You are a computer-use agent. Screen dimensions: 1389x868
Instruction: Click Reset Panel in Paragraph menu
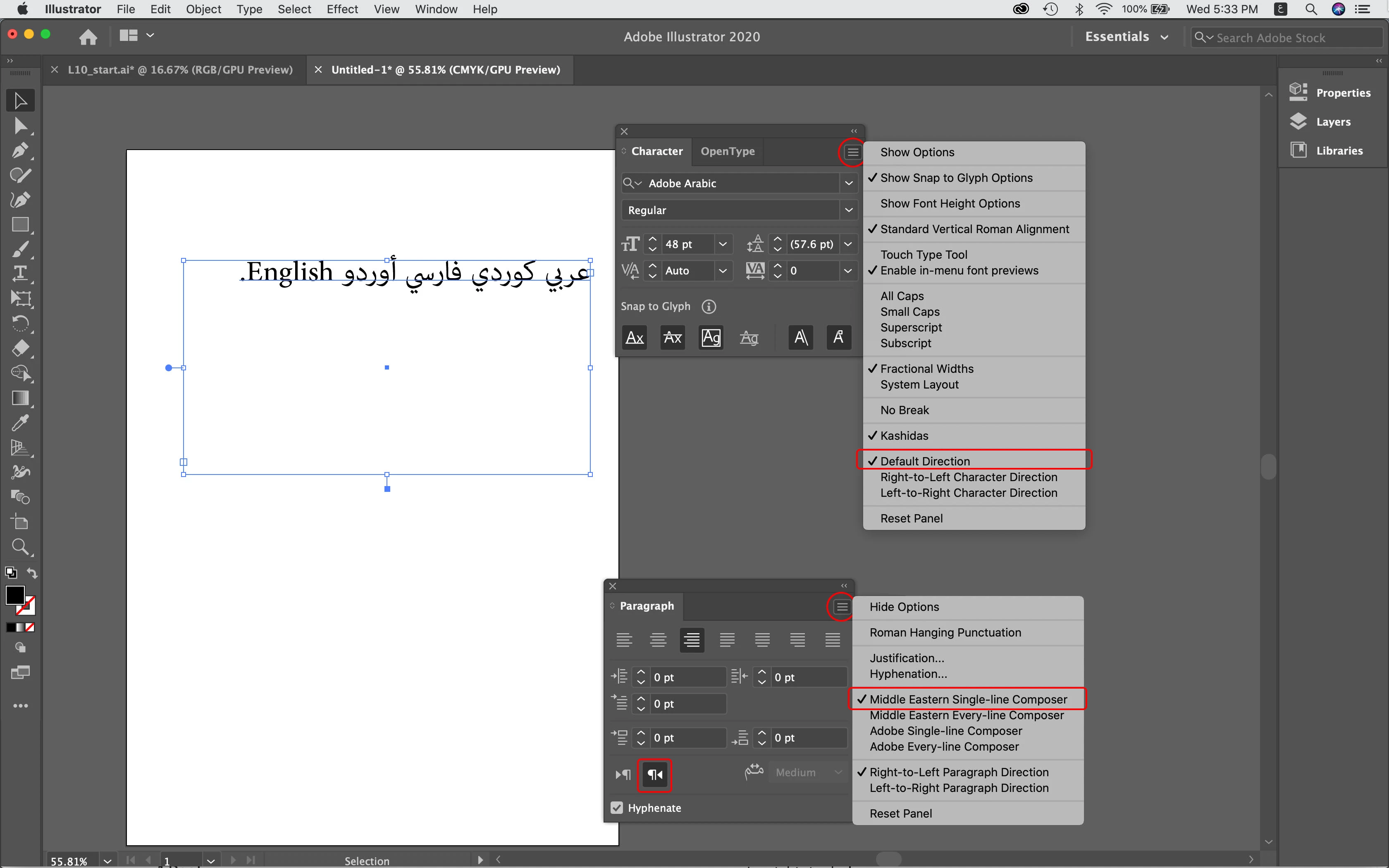click(900, 813)
